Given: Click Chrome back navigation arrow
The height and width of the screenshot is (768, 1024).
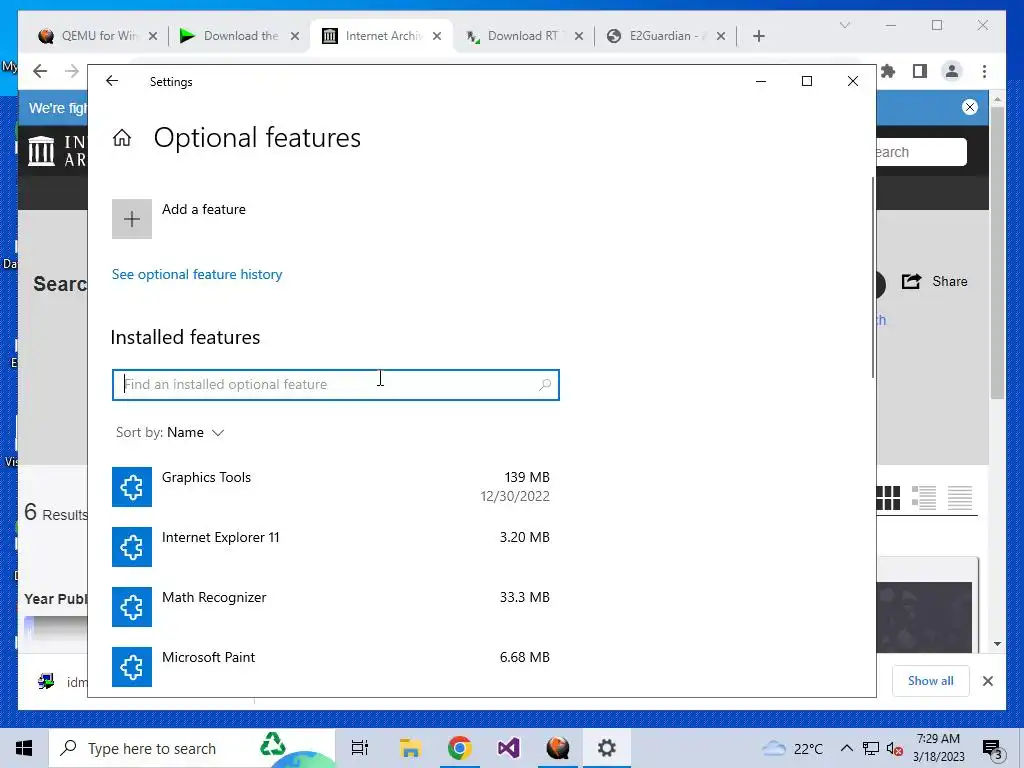Looking at the screenshot, I should pos(40,71).
